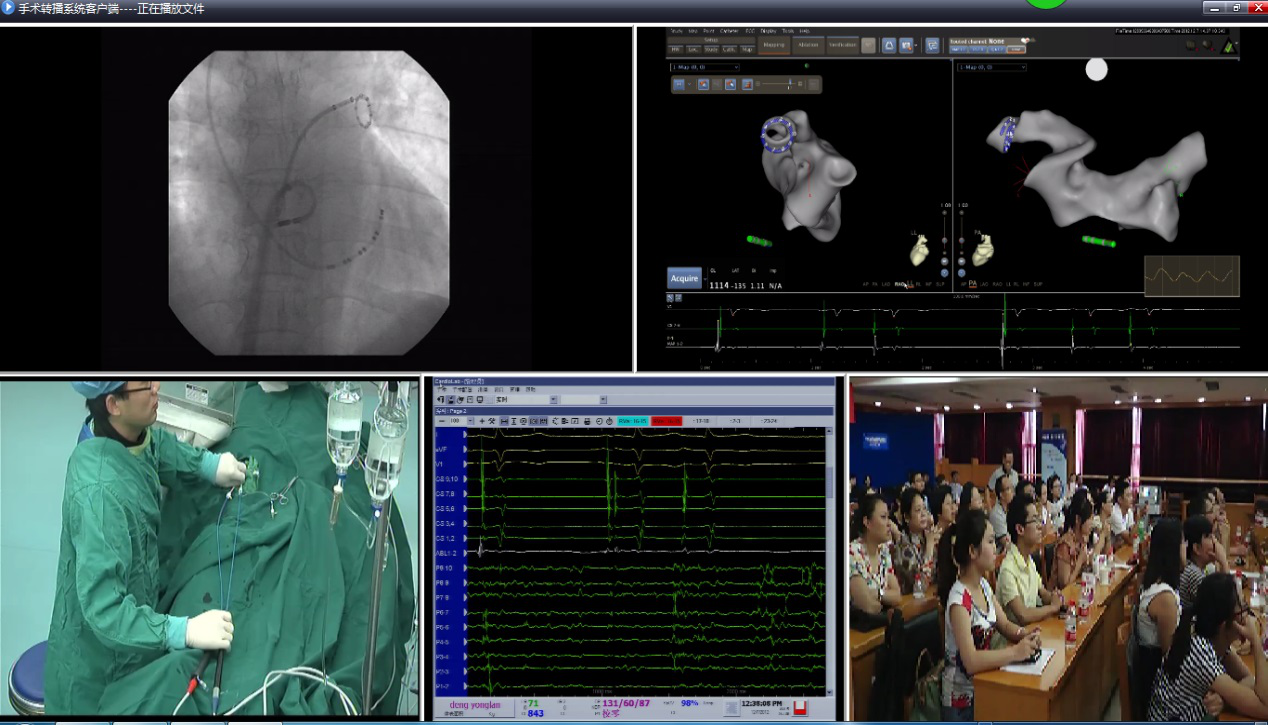Viewport: 1268px width, 725px height.
Task: Click the plus icon in CardioLab toolbar
Action: [482, 421]
